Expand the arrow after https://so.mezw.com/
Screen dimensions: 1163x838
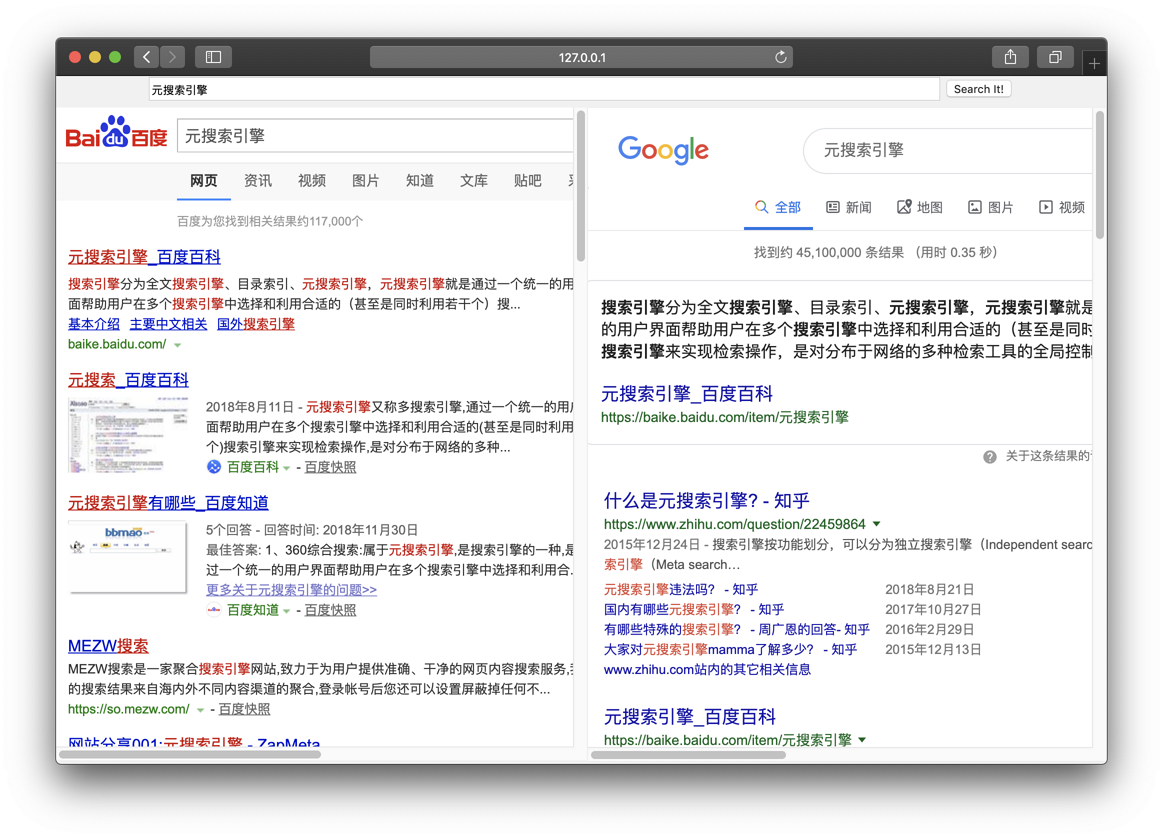coord(200,710)
